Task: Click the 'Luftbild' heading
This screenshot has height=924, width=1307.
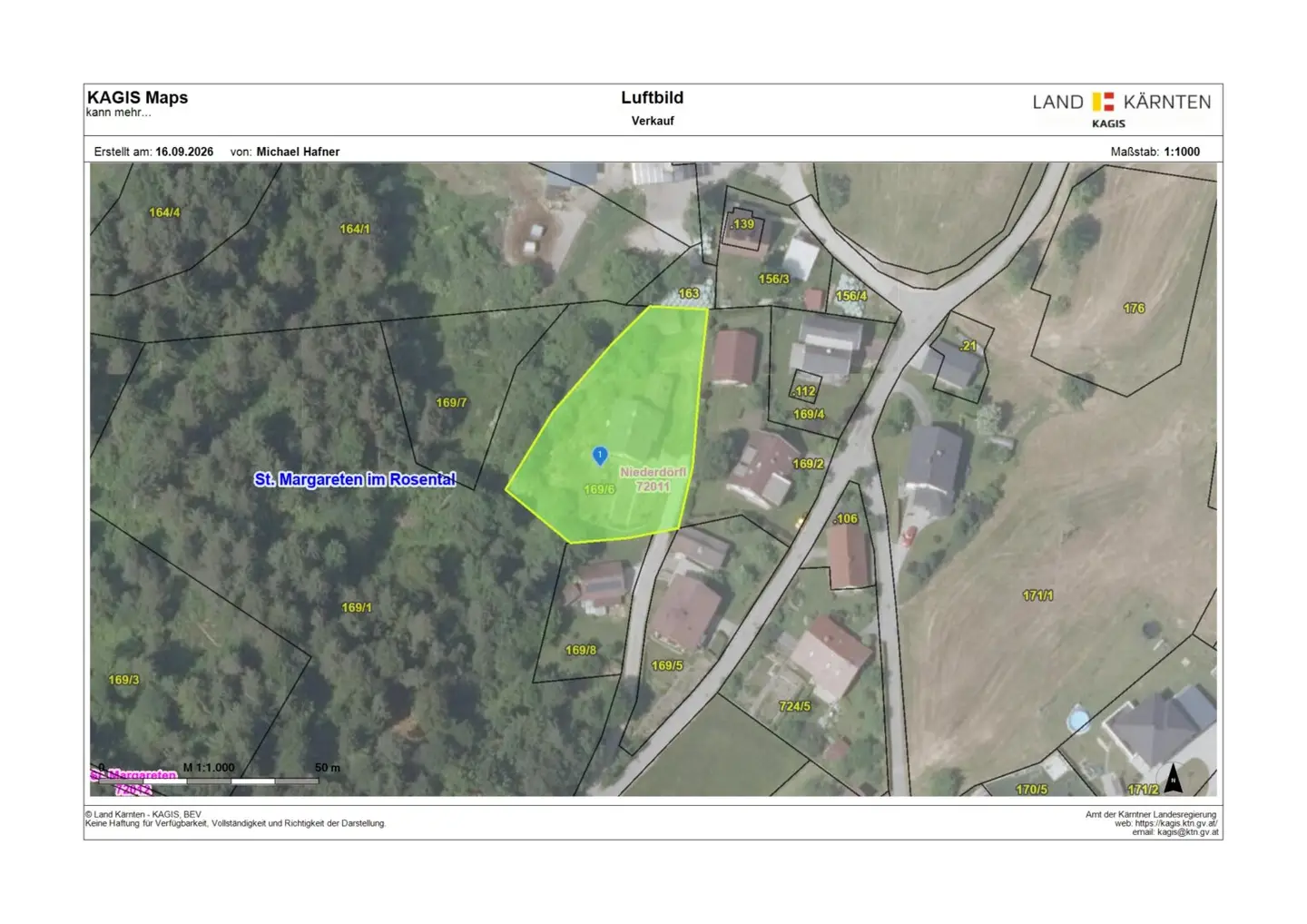Action: [x=653, y=97]
